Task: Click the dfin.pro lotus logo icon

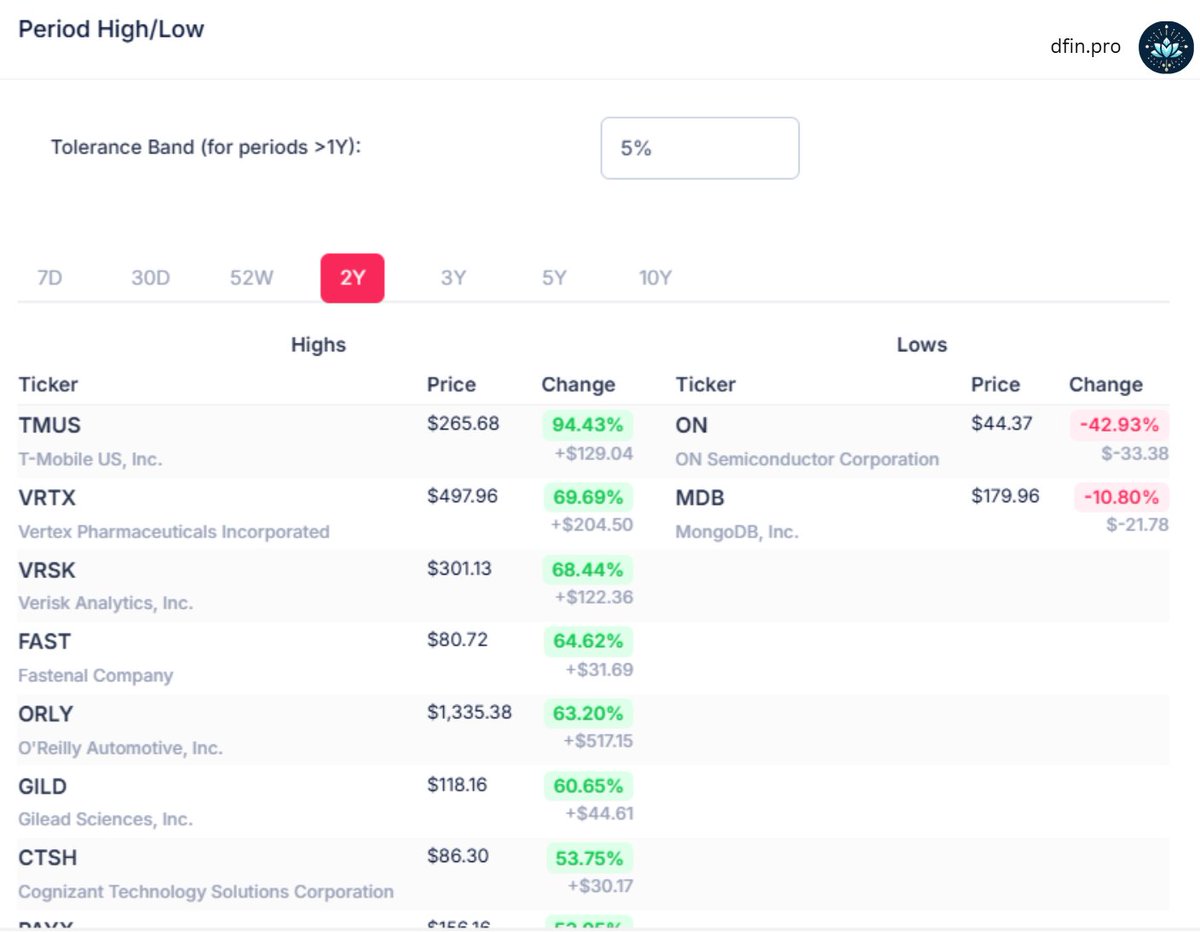Action: point(1164,46)
